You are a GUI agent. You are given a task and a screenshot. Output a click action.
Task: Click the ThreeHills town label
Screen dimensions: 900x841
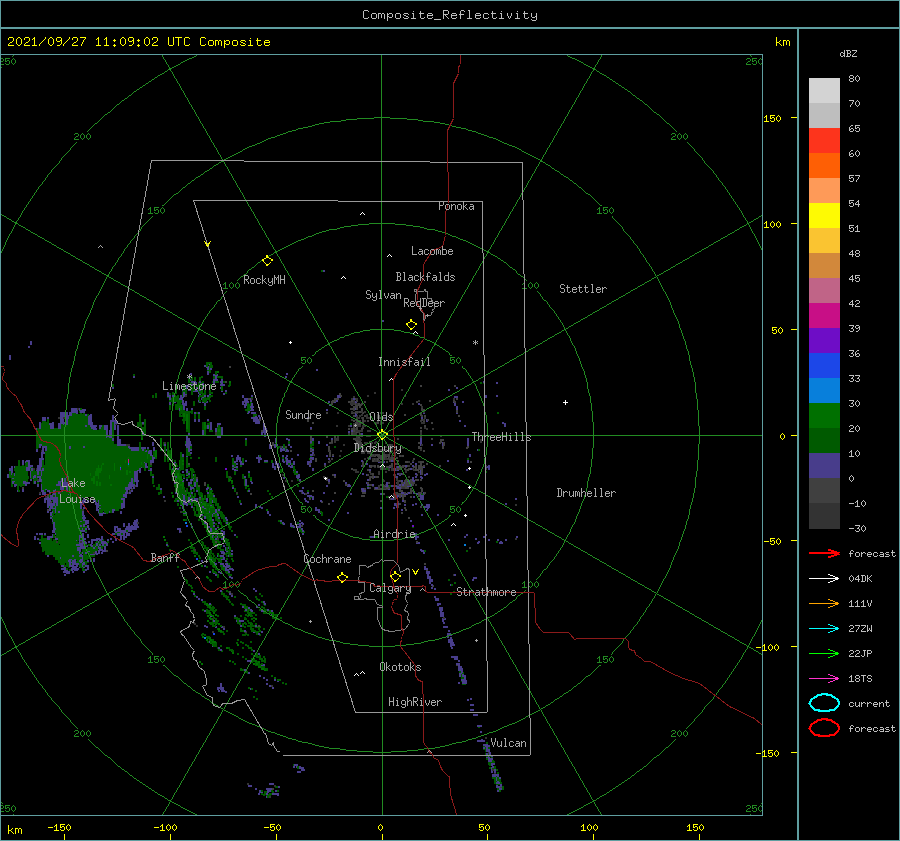501,437
